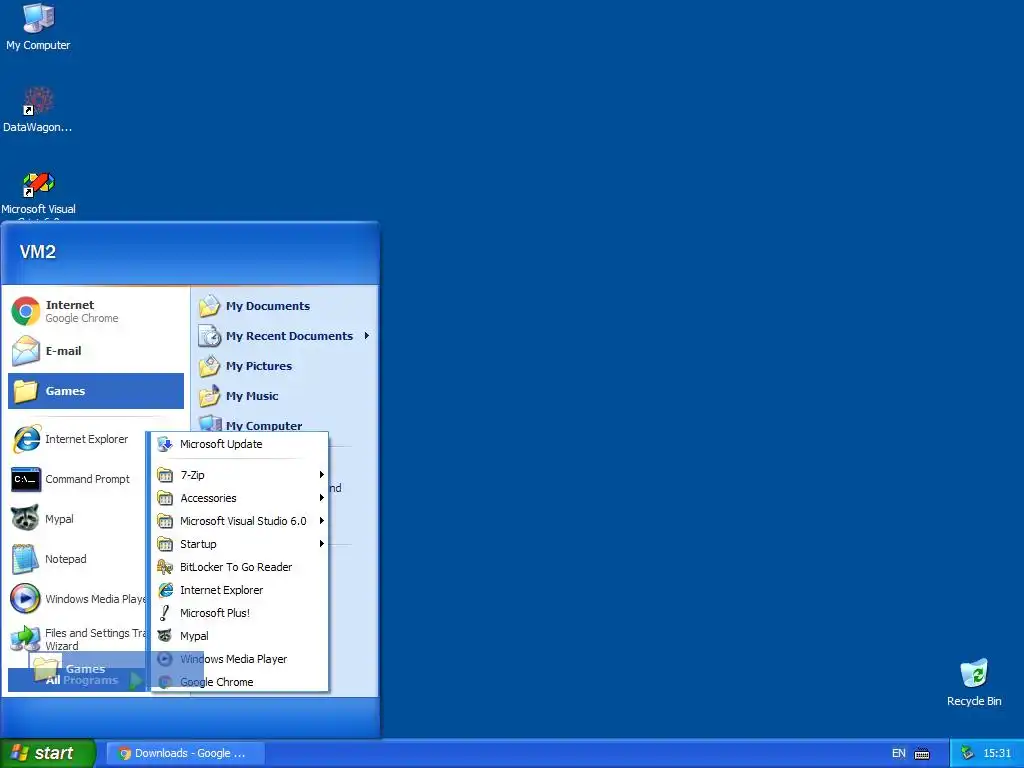The image size is (1024, 768).
Task: Launch Windows Media Player in All Programs submenu
Action: (240, 659)
